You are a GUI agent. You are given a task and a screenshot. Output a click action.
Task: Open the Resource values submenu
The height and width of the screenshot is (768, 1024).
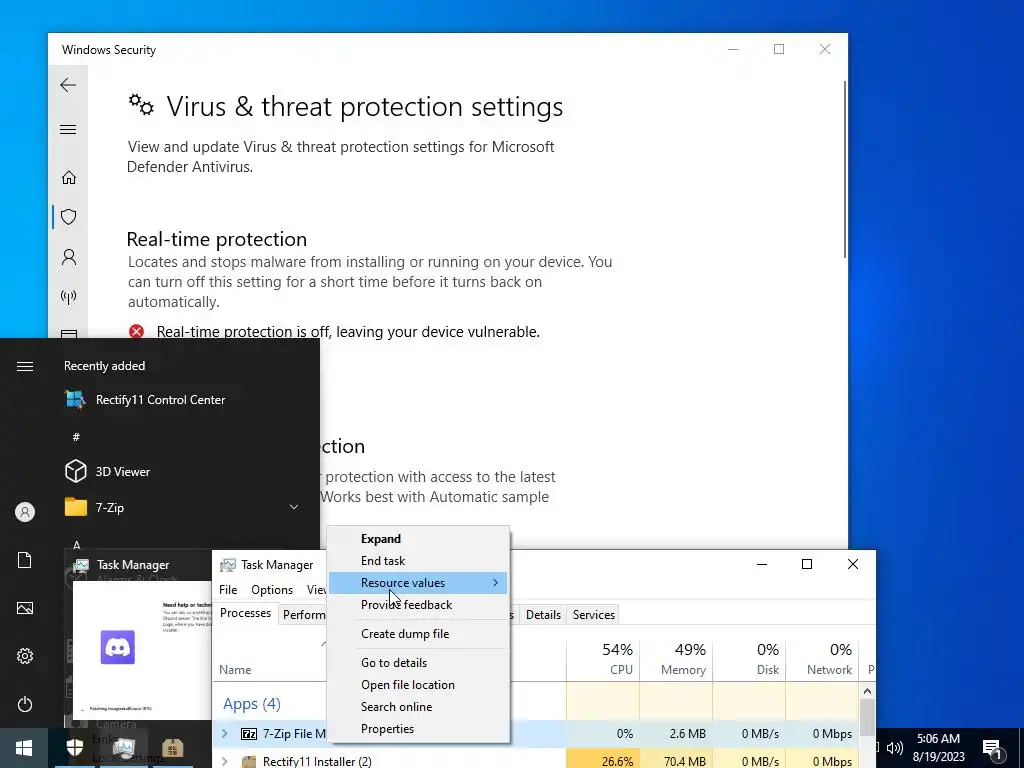click(418, 583)
